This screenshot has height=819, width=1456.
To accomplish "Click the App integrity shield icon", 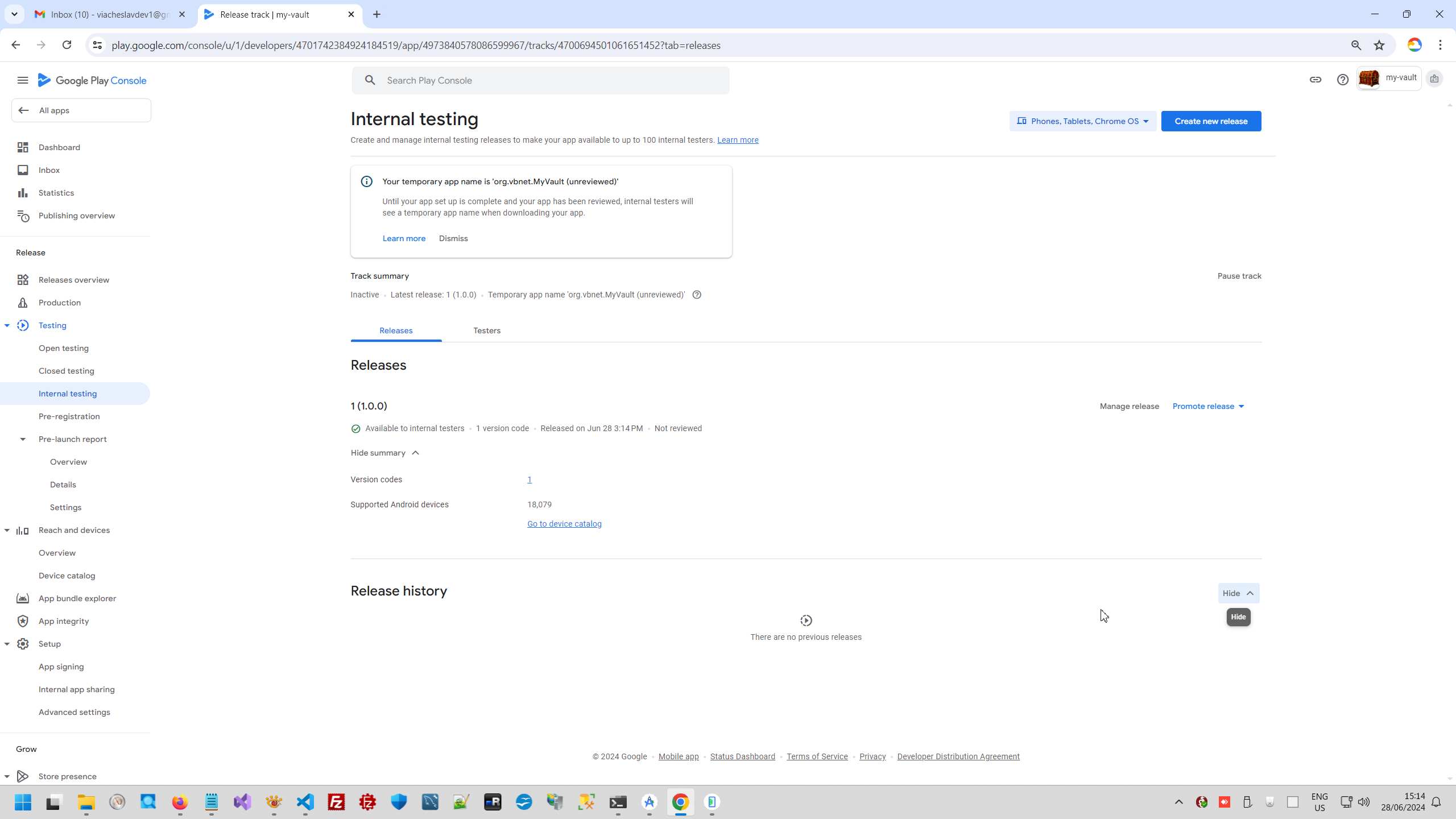I will click(x=23, y=621).
